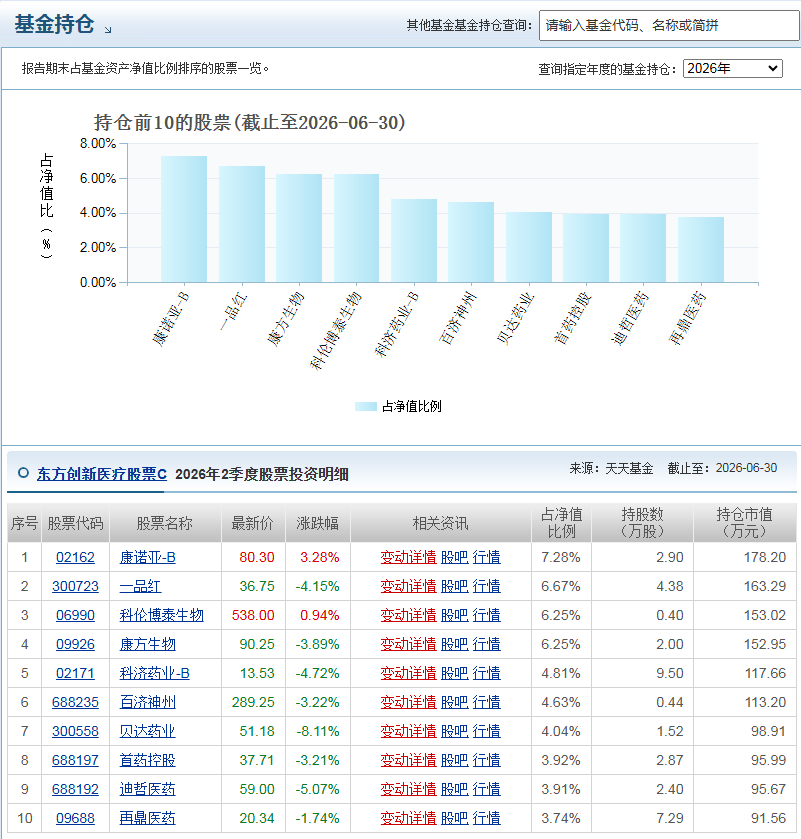Image resolution: width=801 pixels, height=839 pixels.
Task: Open 股吧 for 康诺亚-B row
Action: click(455, 558)
